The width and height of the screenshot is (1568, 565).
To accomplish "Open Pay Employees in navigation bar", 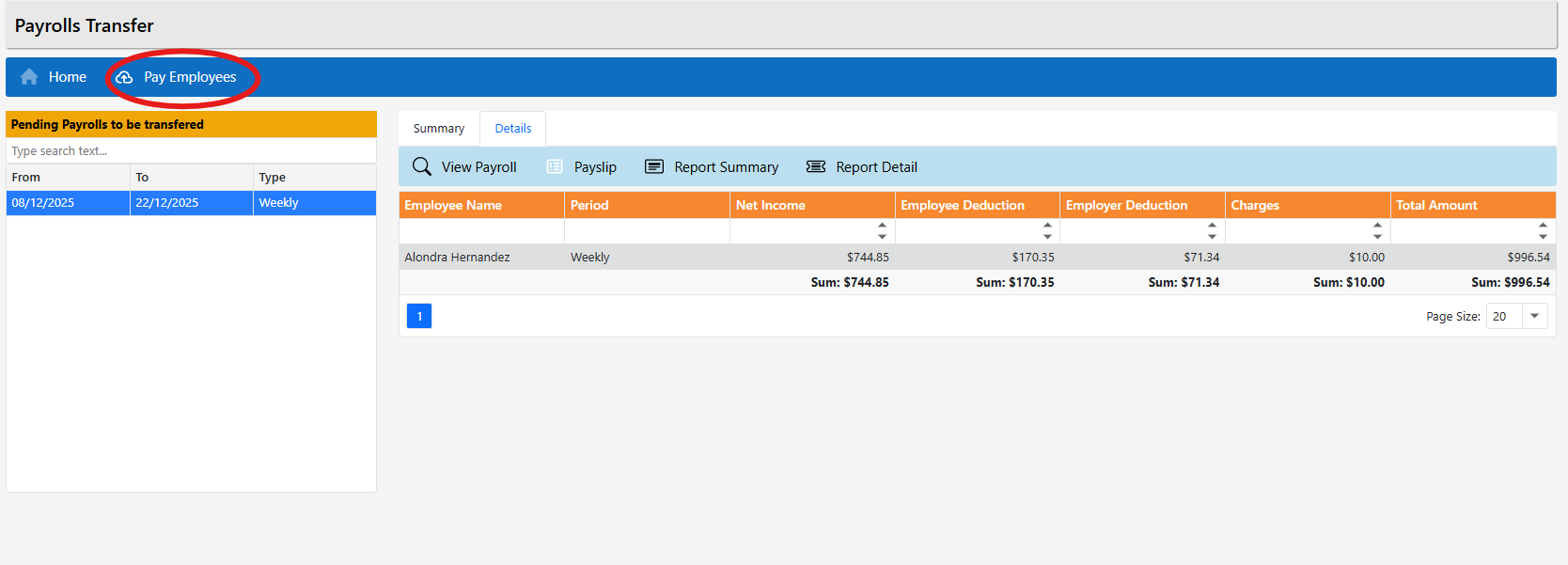I will (176, 77).
